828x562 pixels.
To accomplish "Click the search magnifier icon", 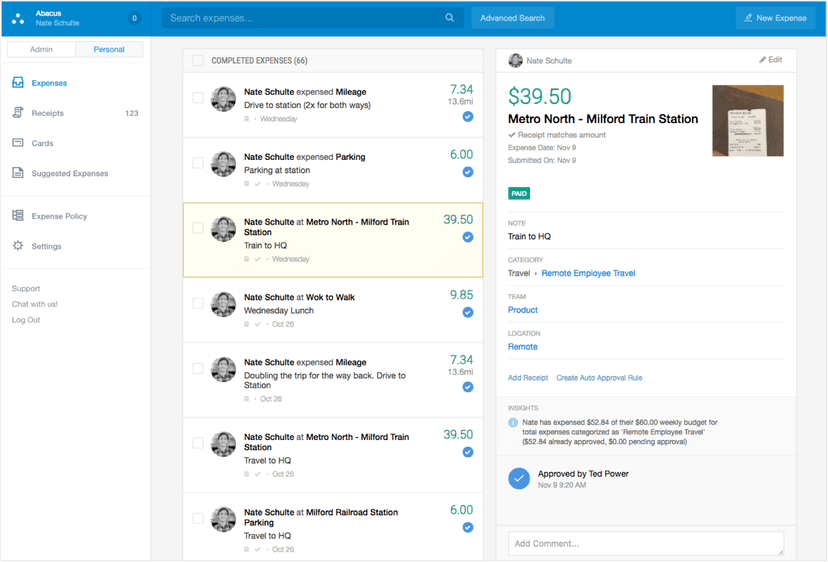I will [450, 18].
